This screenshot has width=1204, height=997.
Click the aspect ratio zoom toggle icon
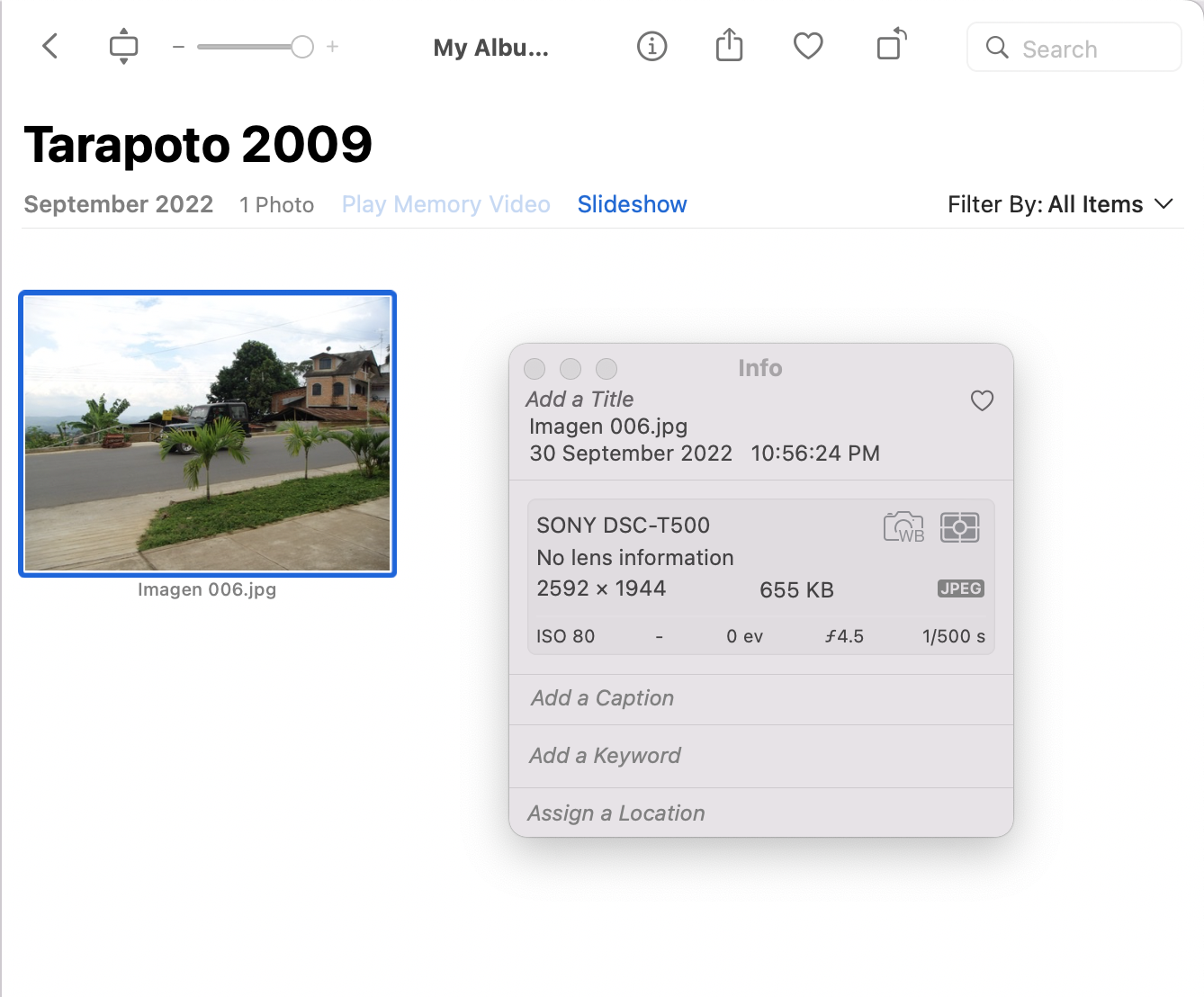123,46
